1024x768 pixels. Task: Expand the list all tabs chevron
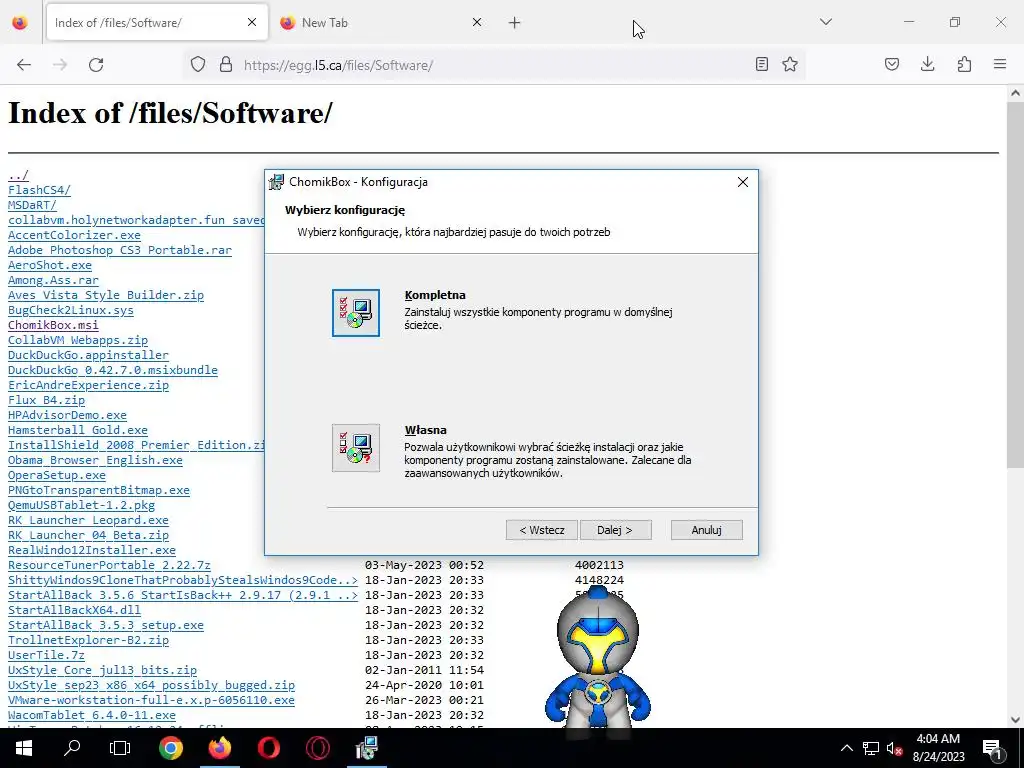click(826, 22)
